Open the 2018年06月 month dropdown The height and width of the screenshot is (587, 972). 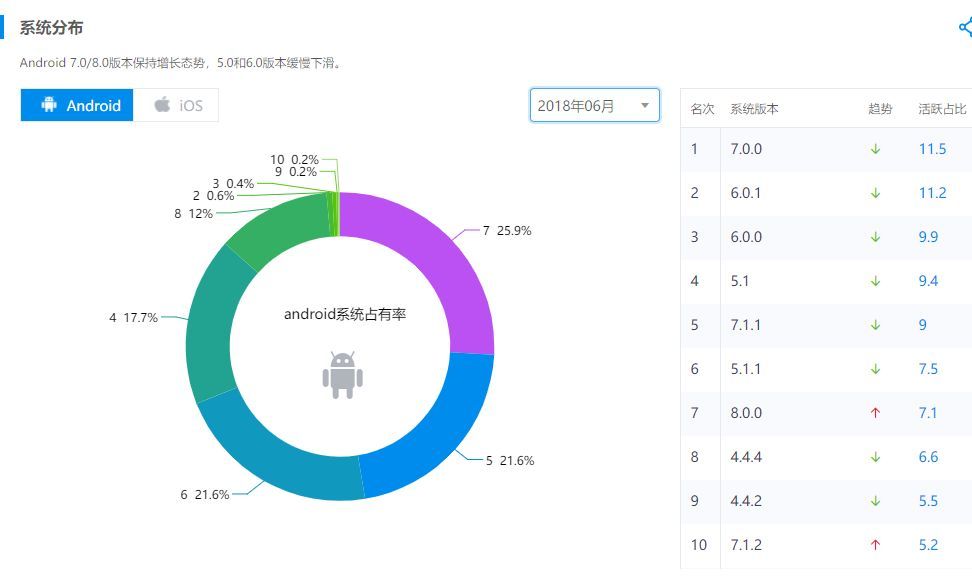(594, 105)
